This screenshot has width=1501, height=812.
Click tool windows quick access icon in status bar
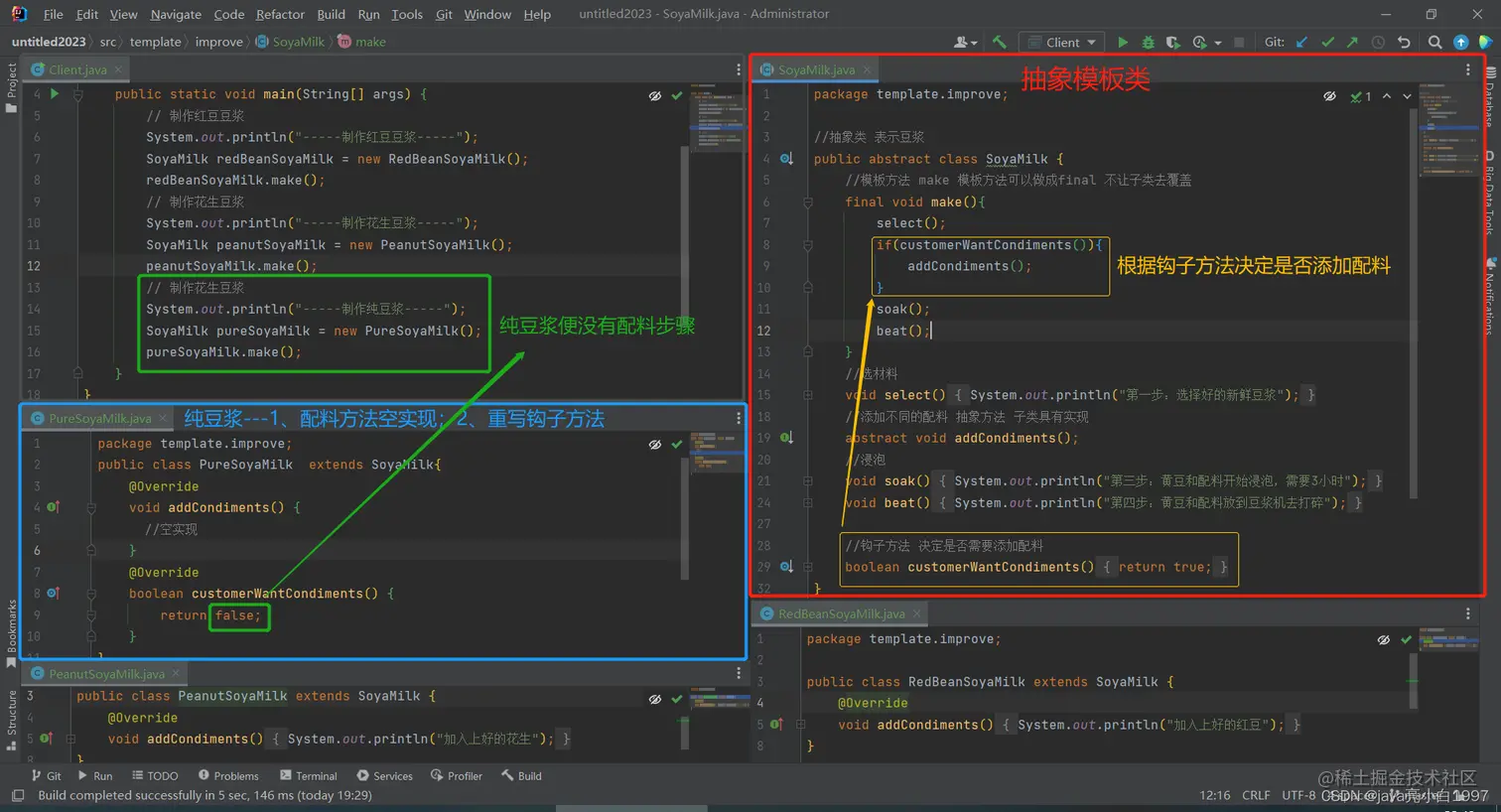tap(17, 795)
